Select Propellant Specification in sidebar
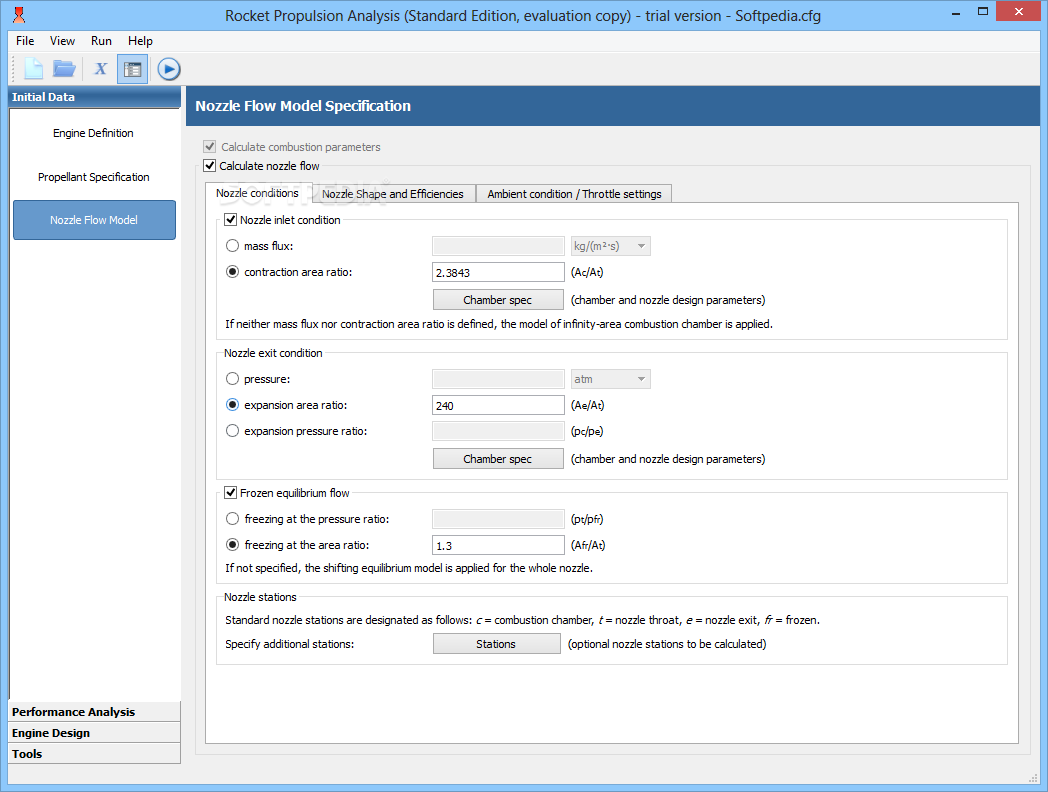 (x=94, y=176)
